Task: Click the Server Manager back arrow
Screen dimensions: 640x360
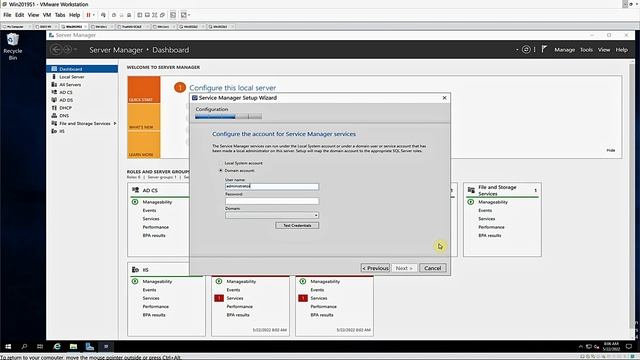Action: [x=56, y=50]
